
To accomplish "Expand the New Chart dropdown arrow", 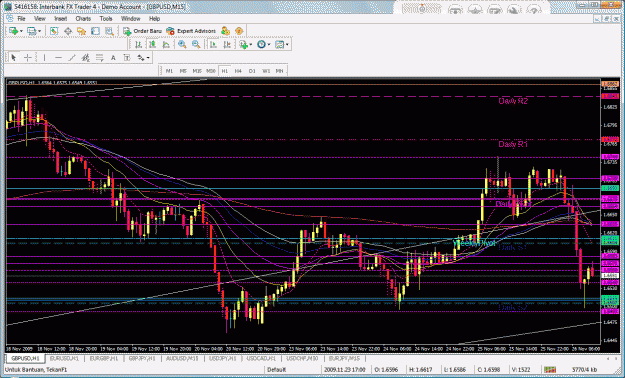I will click(21, 31).
